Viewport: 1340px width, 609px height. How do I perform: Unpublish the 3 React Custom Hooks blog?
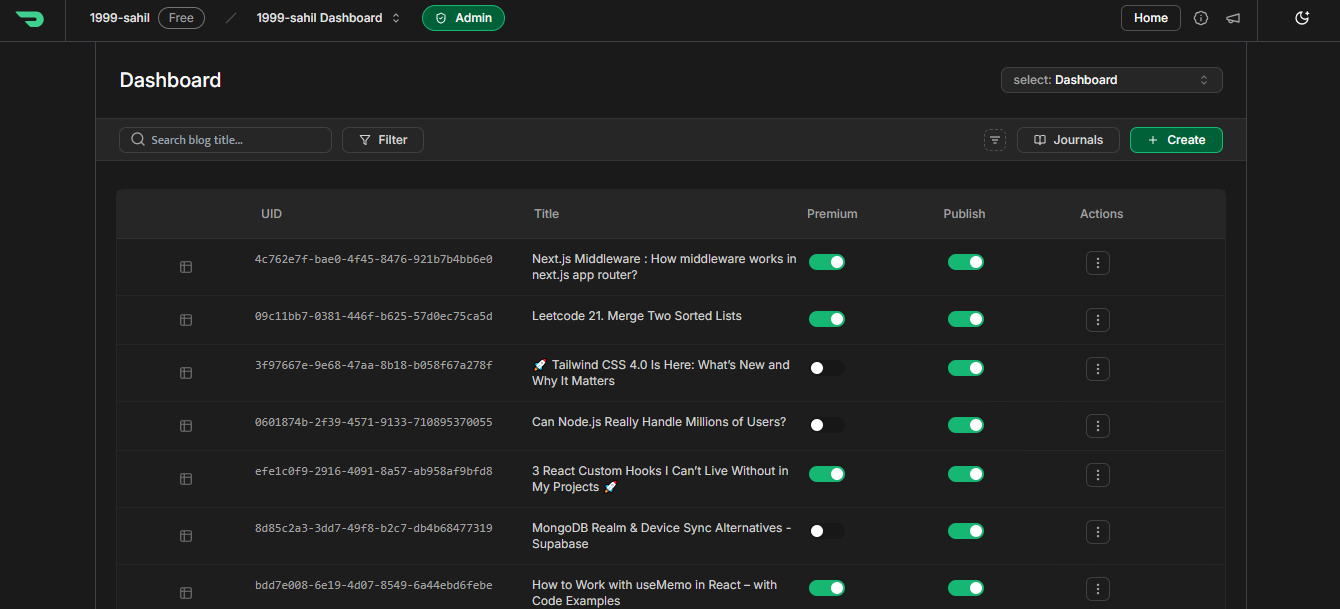pyautogui.click(x=966, y=474)
